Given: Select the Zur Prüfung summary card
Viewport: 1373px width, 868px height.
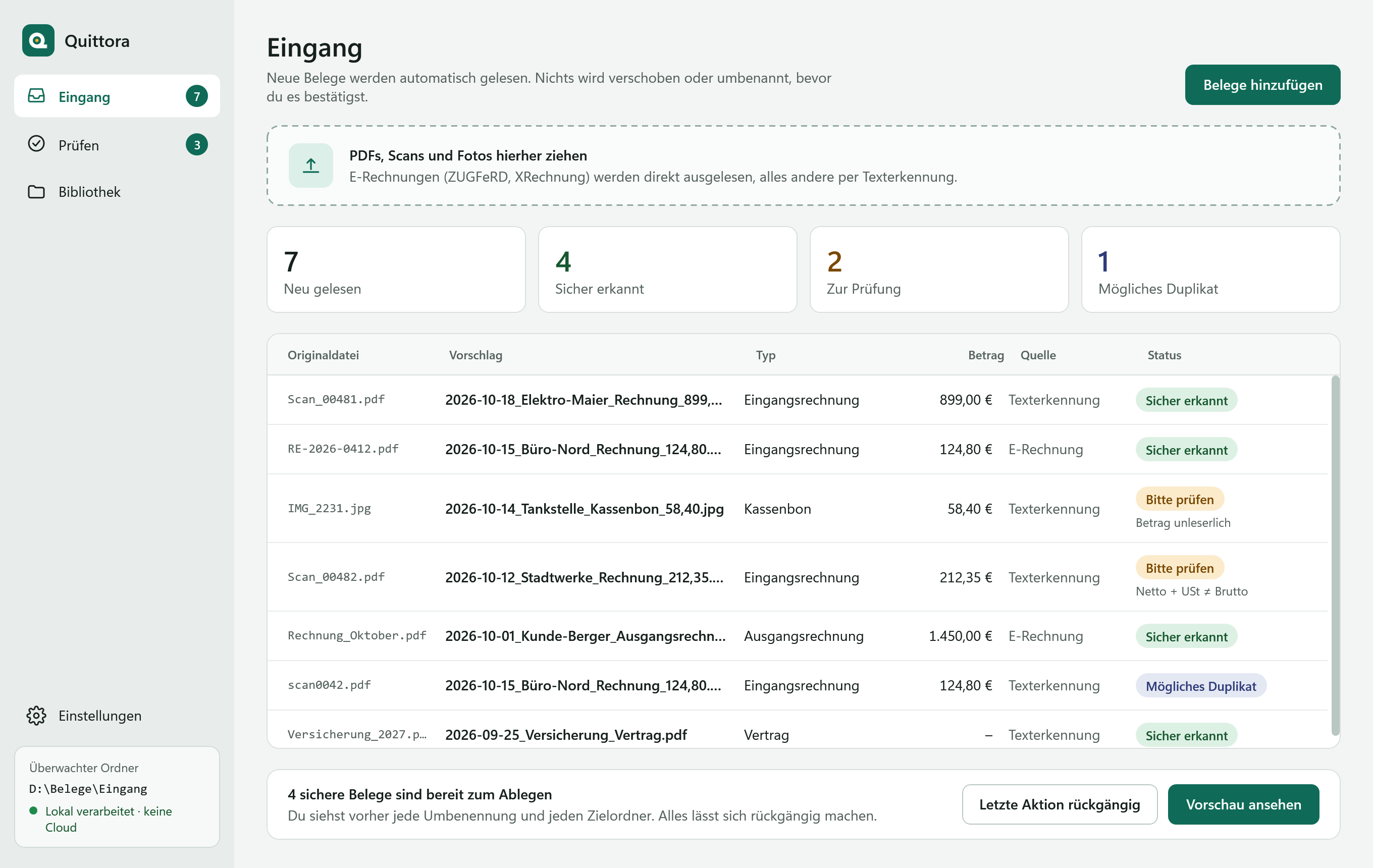Looking at the screenshot, I should (x=938, y=269).
